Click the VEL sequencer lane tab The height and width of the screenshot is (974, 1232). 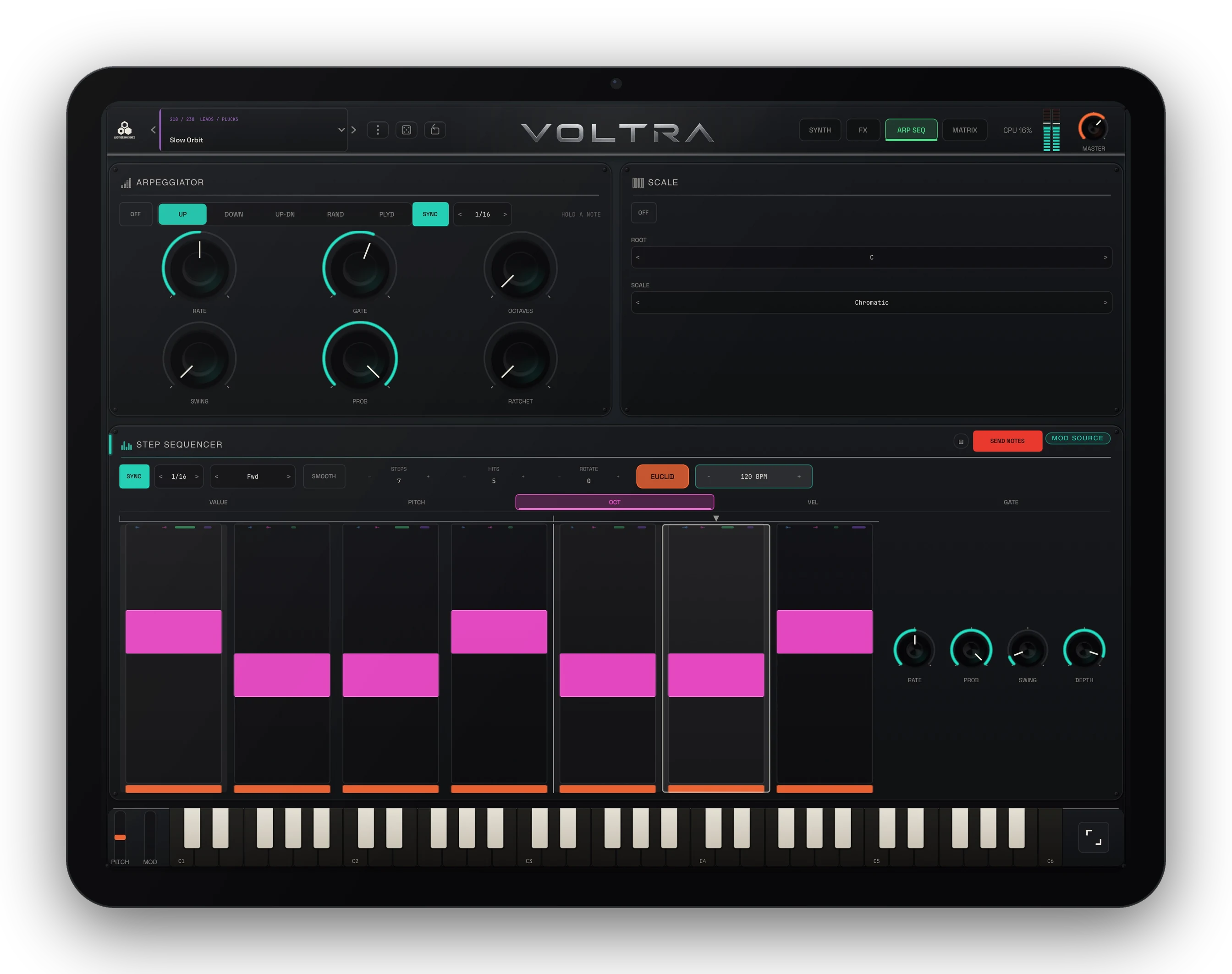[813, 503]
